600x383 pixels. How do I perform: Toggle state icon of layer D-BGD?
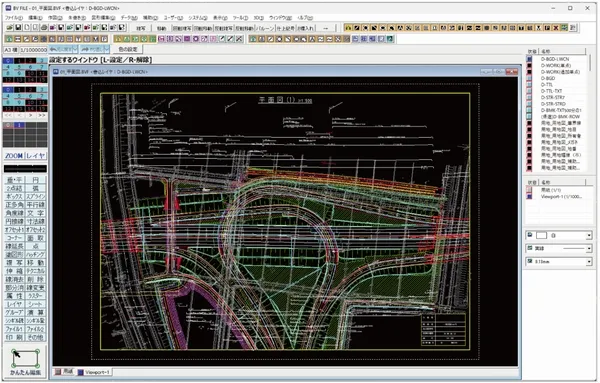(x=530, y=78)
